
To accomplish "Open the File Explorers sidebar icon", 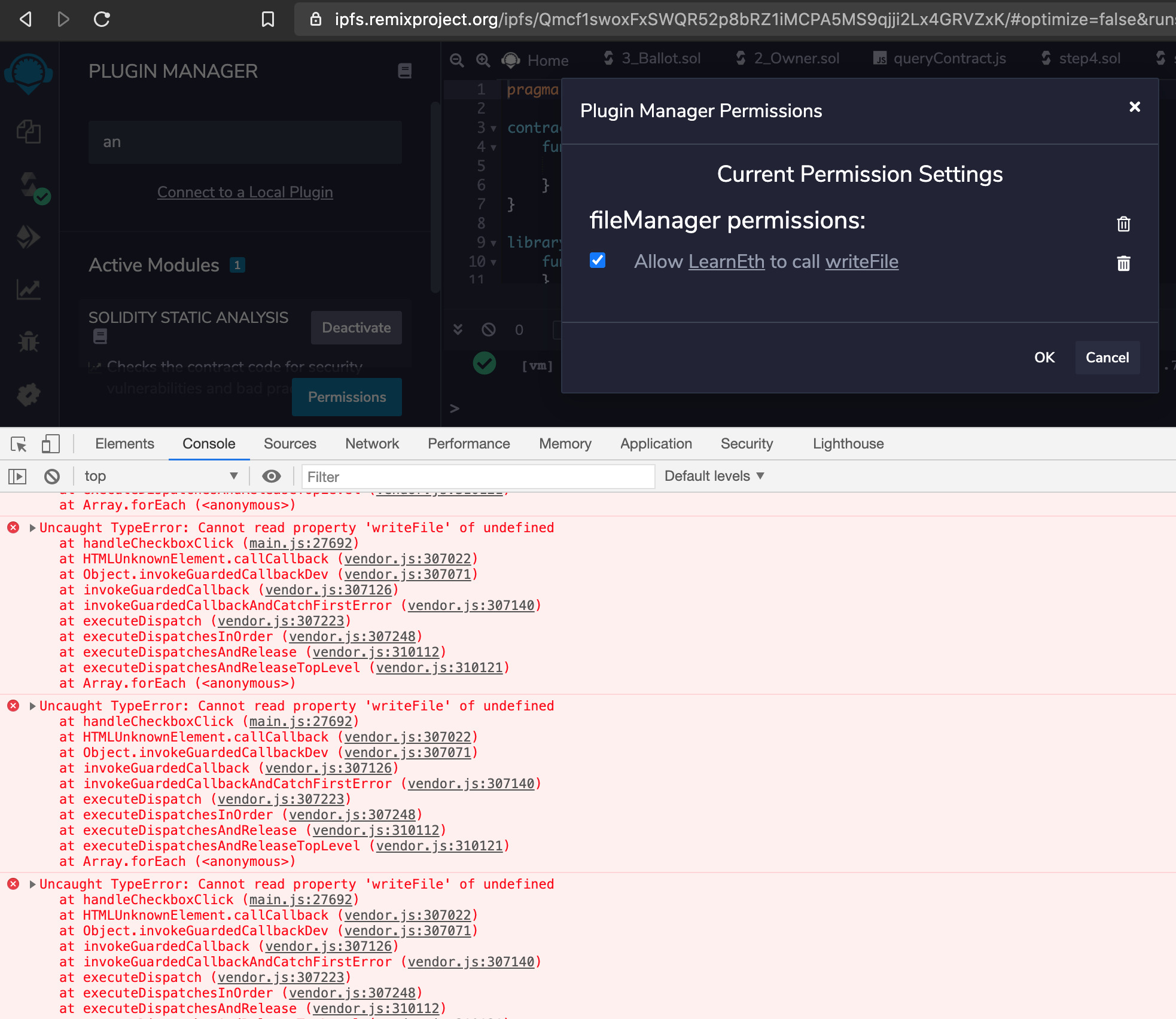I will point(28,132).
